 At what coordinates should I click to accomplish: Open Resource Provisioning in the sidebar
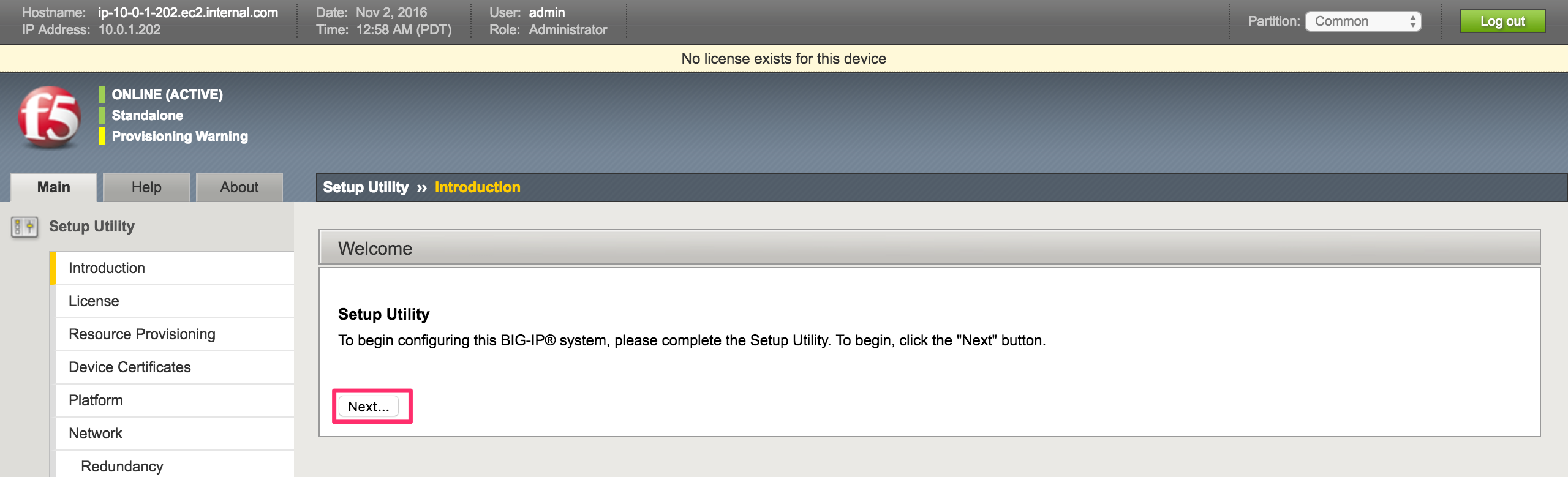(175, 334)
